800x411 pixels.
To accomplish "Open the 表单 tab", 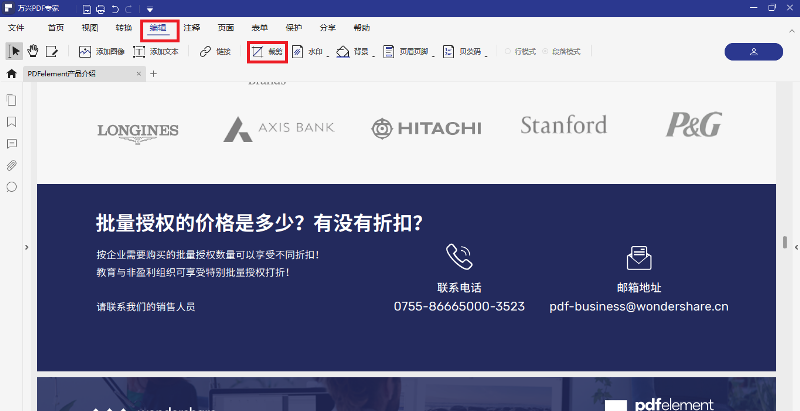I will point(260,28).
